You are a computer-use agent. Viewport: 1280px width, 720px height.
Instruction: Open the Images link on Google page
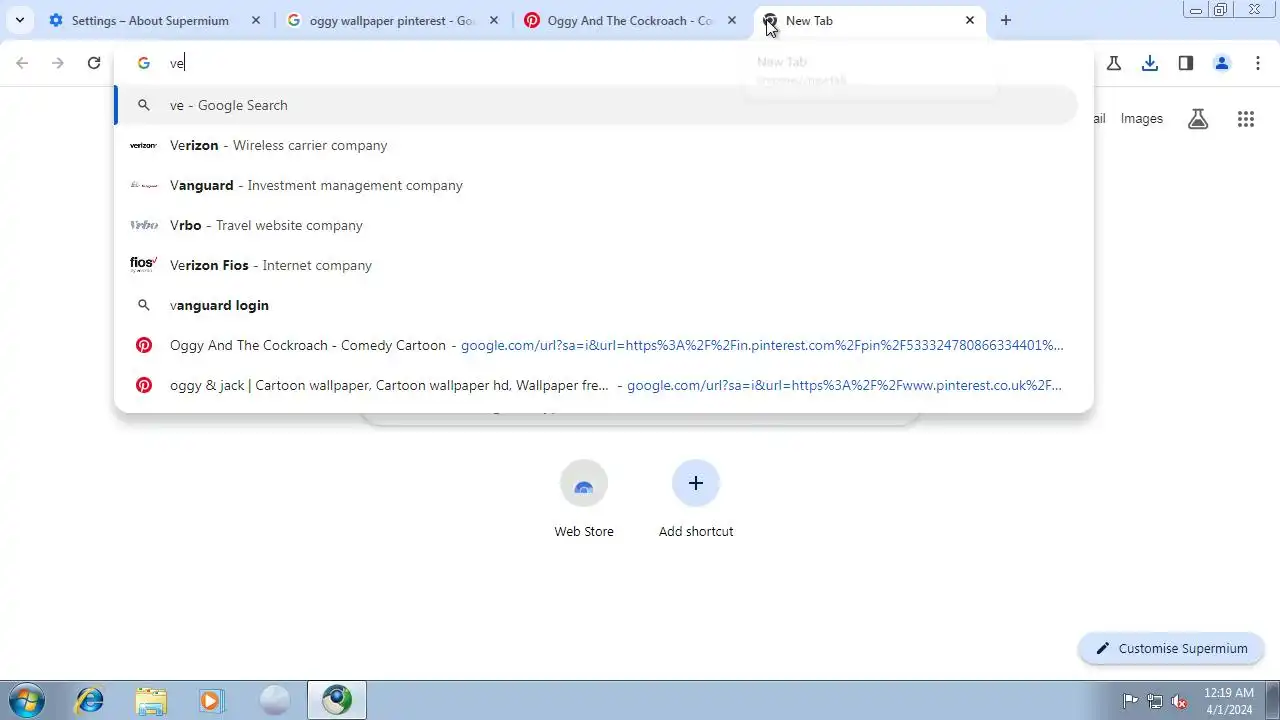pos(1142,118)
